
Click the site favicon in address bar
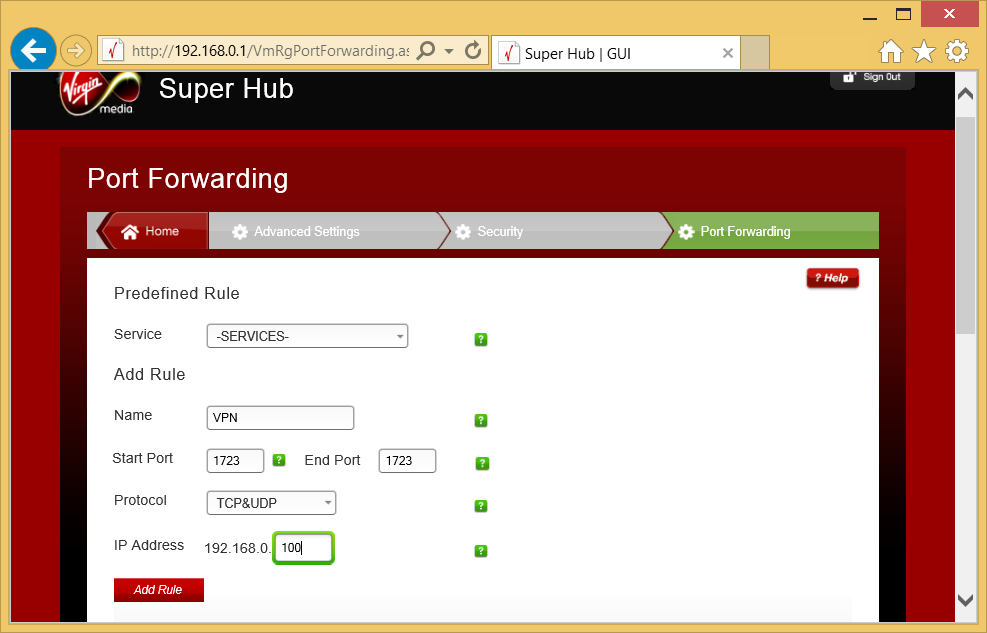(x=113, y=50)
